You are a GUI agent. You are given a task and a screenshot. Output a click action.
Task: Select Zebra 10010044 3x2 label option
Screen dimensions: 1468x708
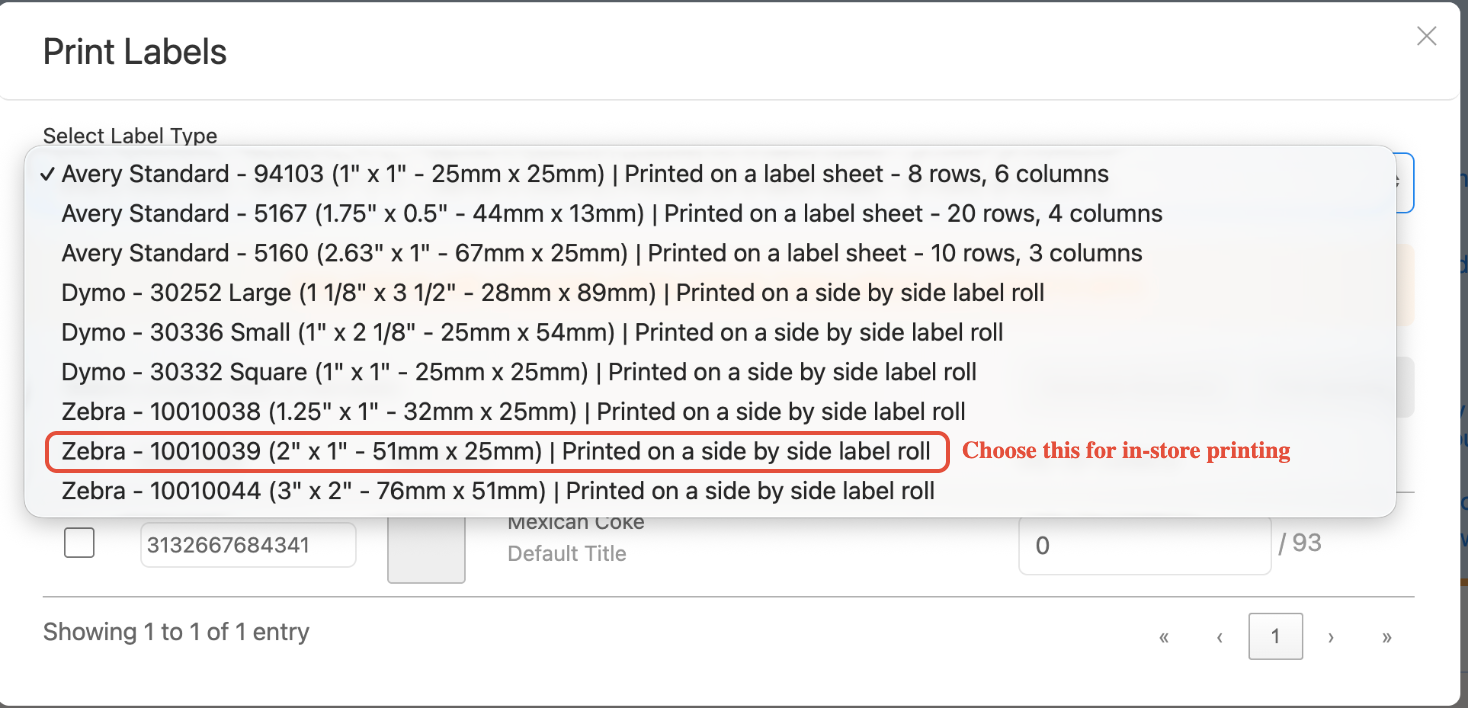pyautogui.click(x=710, y=491)
